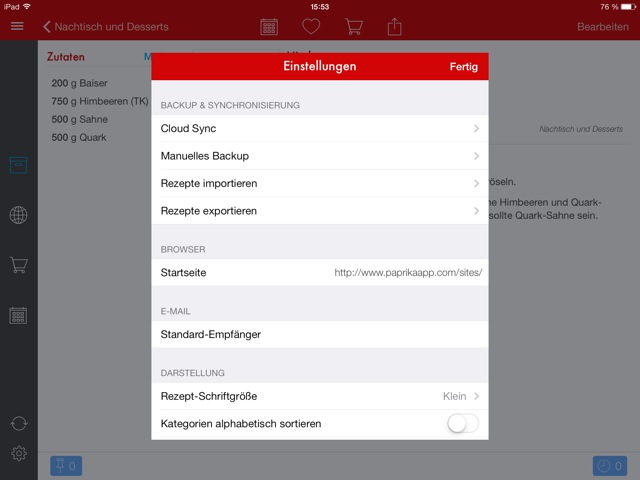Toggle Kategorien alphabetisch sortieren switch
The height and width of the screenshot is (480, 640).
[463, 424]
